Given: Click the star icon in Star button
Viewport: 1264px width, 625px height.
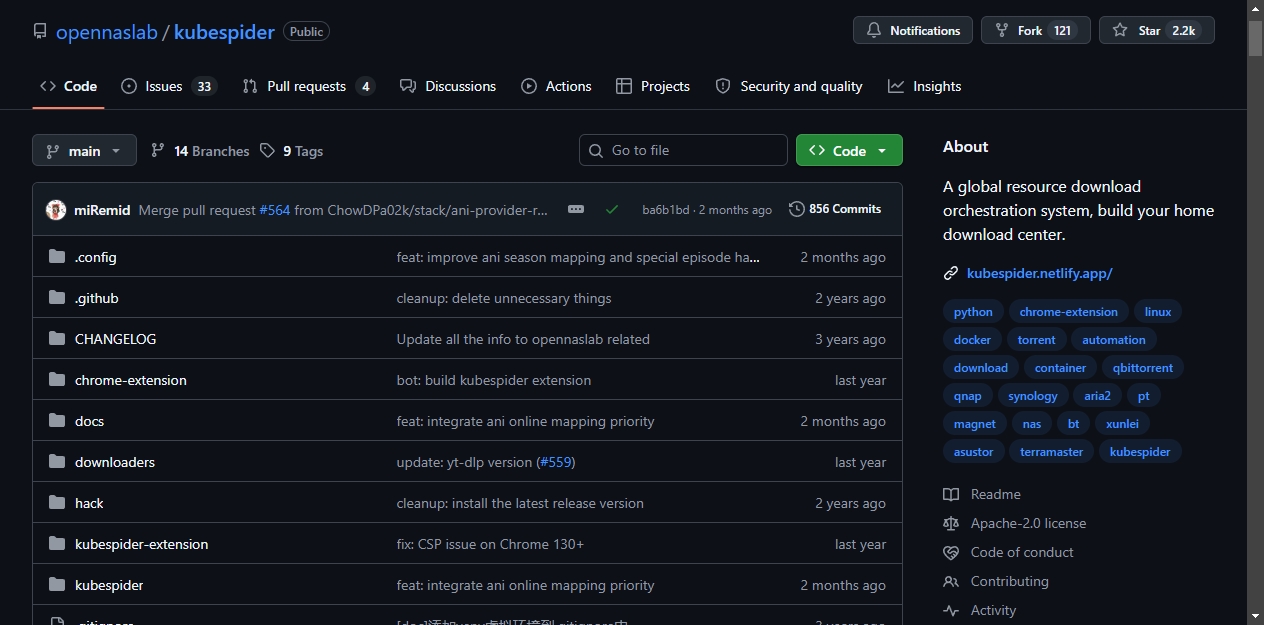Looking at the screenshot, I should (x=1120, y=31).
